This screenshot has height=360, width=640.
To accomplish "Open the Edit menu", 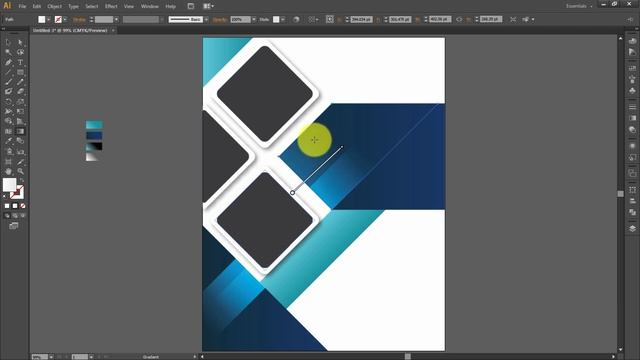I will click(x=36, y=6).
